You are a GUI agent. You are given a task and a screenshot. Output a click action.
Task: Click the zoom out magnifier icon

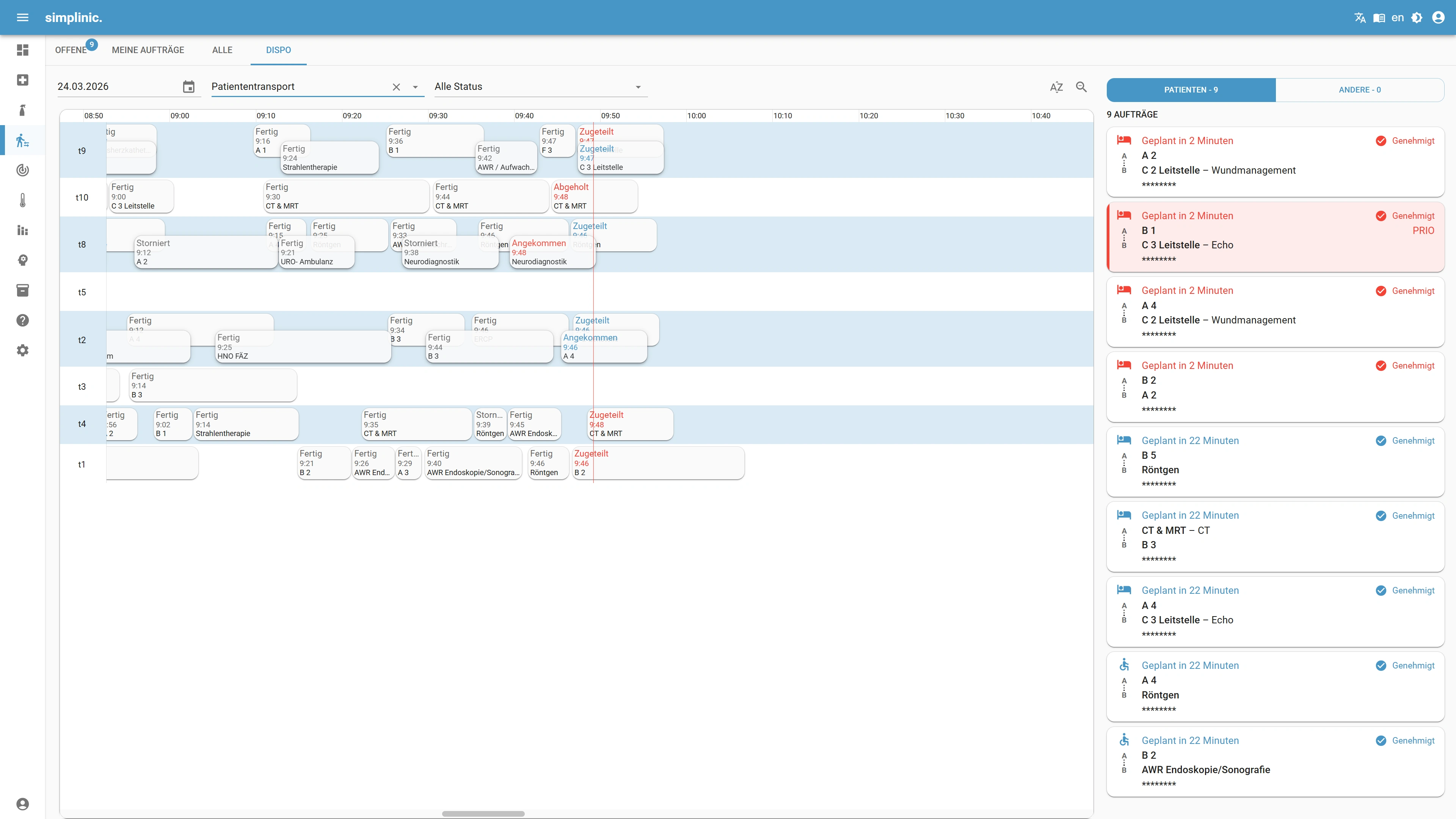pyautogui.click(x=1081, y=87)
